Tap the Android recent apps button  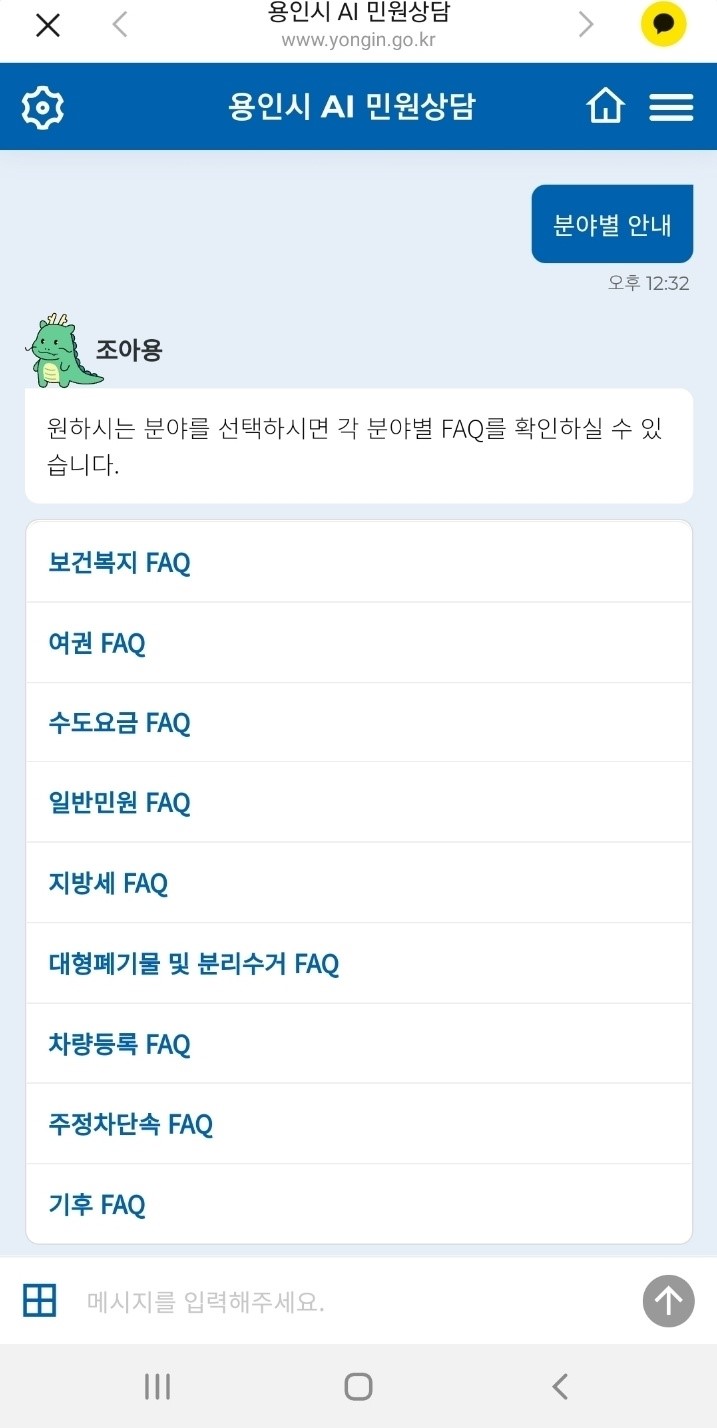[157, 1386]
